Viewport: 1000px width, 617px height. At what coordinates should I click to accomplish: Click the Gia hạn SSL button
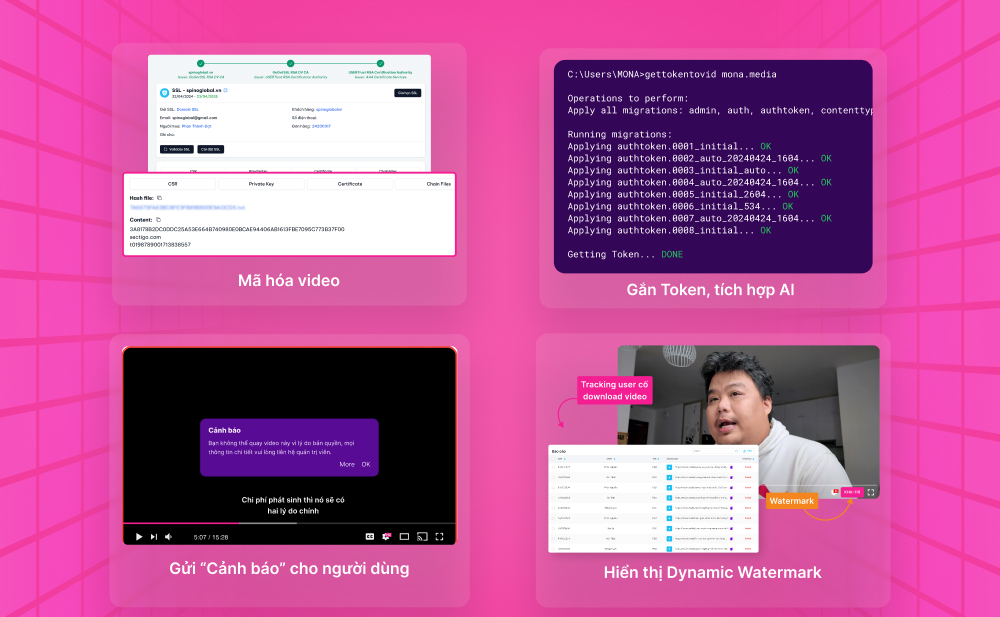407,93
